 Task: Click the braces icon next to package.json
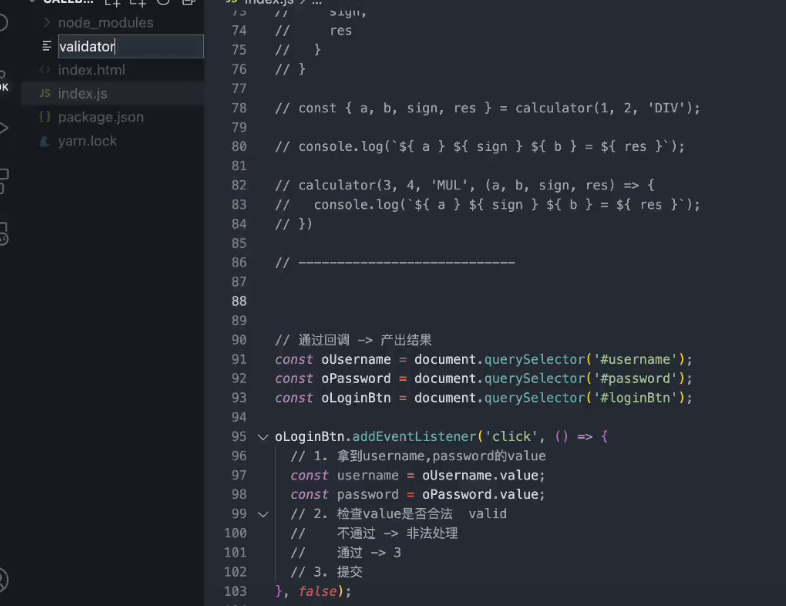[x=45, y=117]
